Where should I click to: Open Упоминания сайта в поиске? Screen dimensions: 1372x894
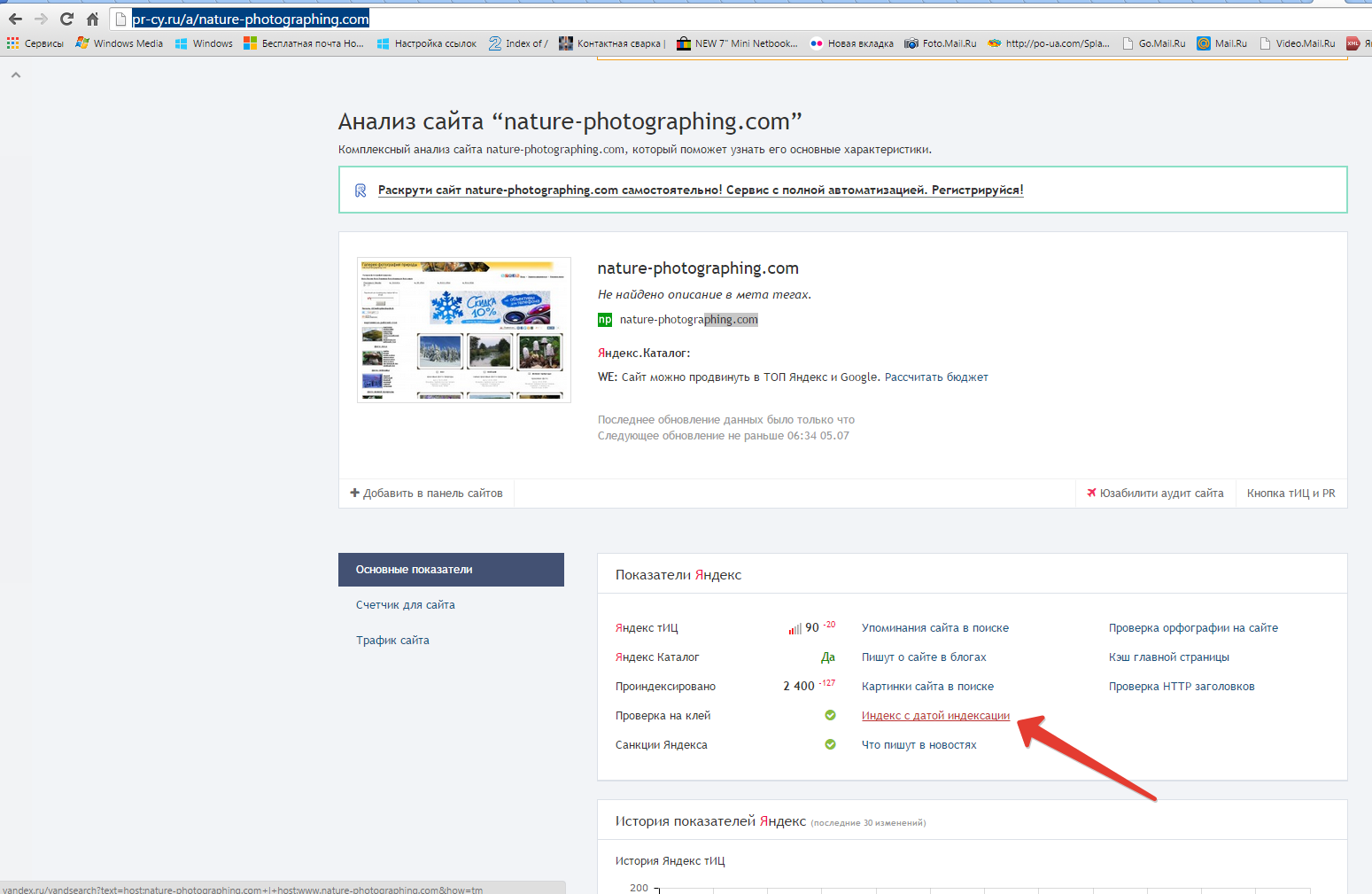pos(935,628)
